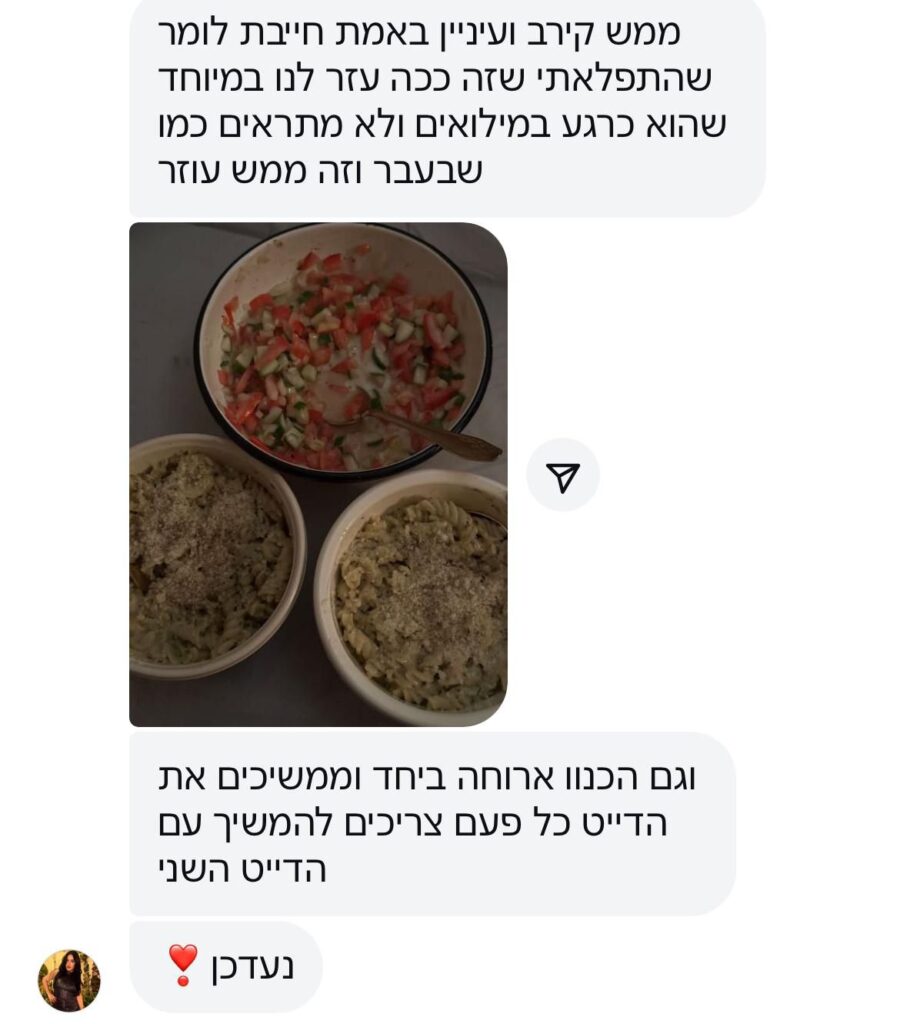Open the food photo attachment
900x1024 pixels.
(x=318, y=474)
